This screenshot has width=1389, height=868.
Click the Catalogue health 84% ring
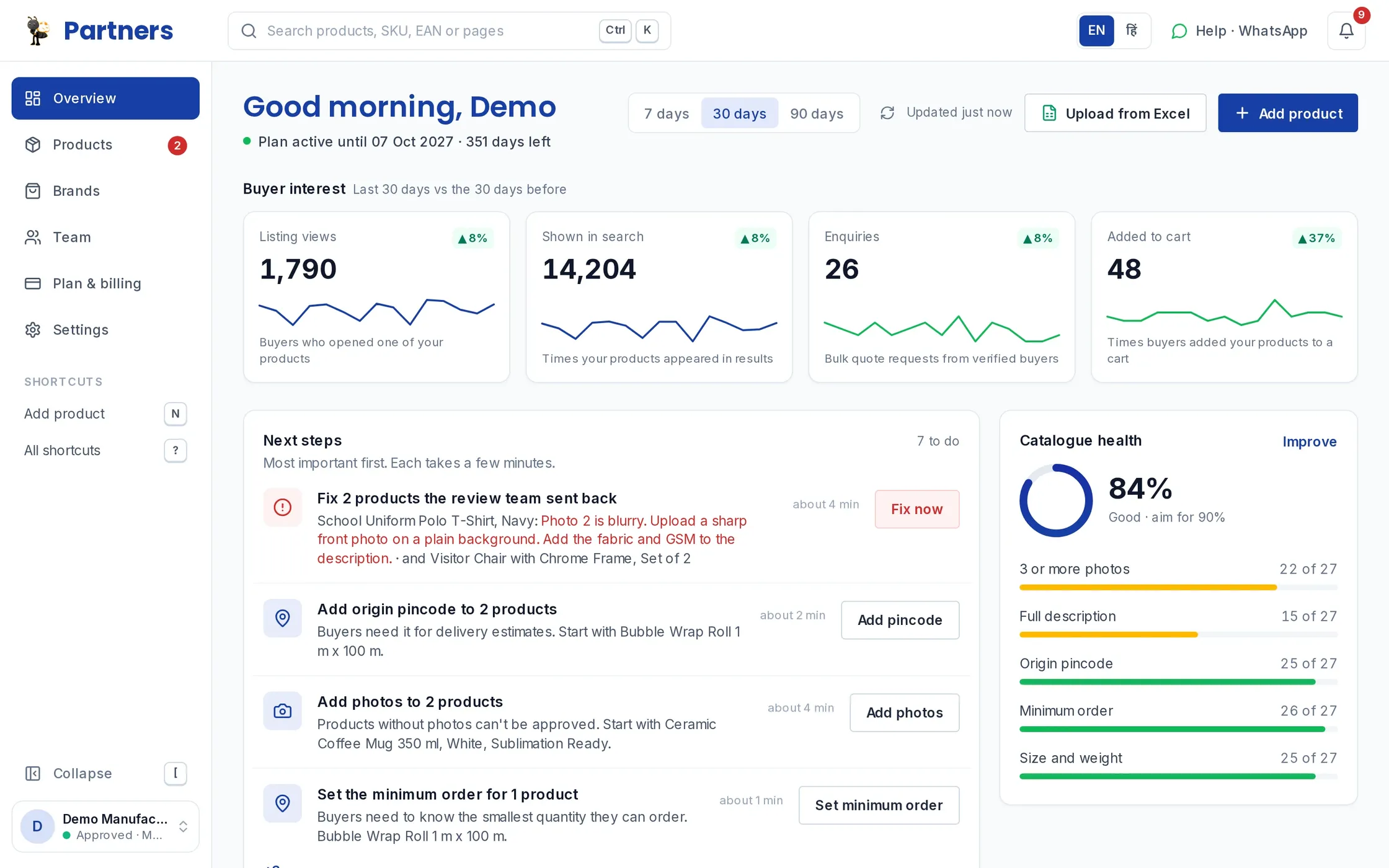click(x=1056, y=500)
